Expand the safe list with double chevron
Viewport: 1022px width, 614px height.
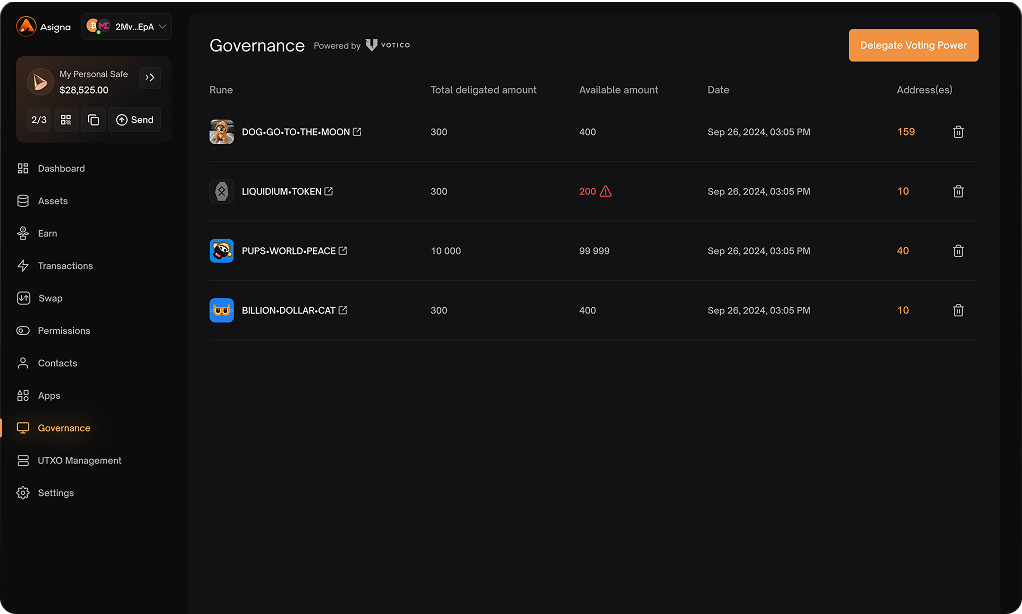pos(150,77)
